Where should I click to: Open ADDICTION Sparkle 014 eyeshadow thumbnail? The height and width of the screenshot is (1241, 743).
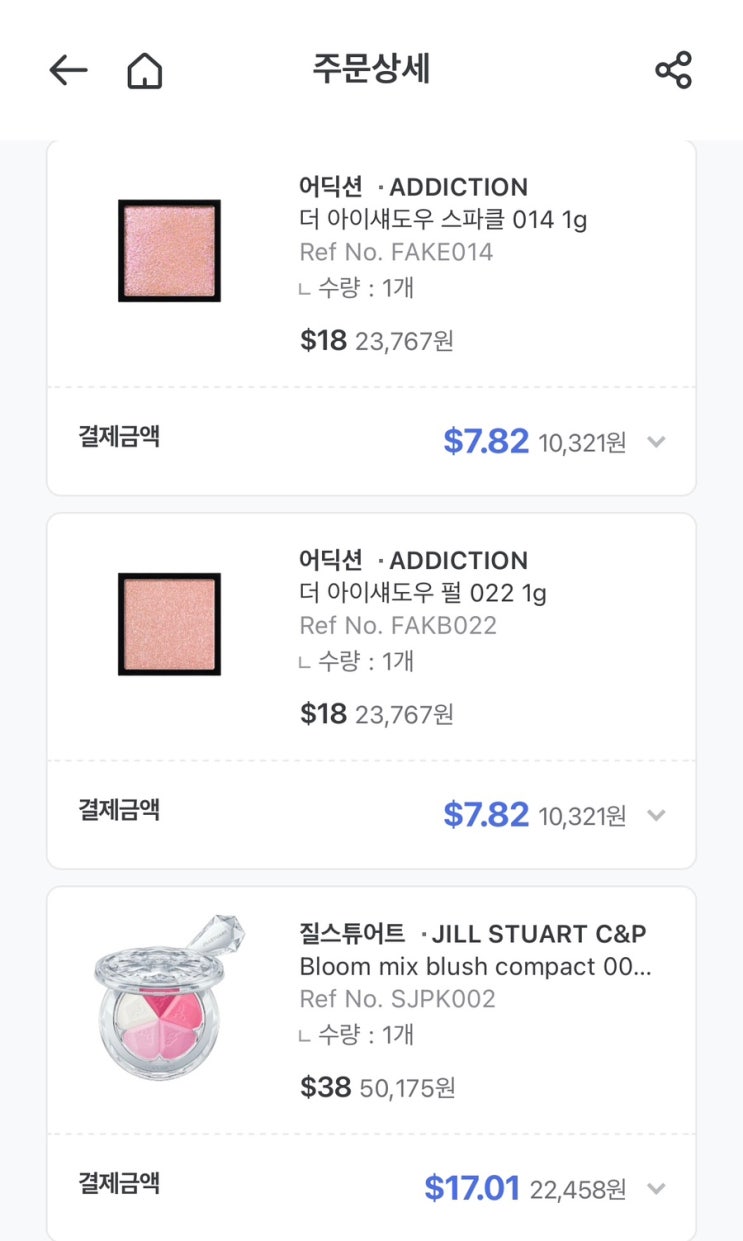click(x=169, y=251)
